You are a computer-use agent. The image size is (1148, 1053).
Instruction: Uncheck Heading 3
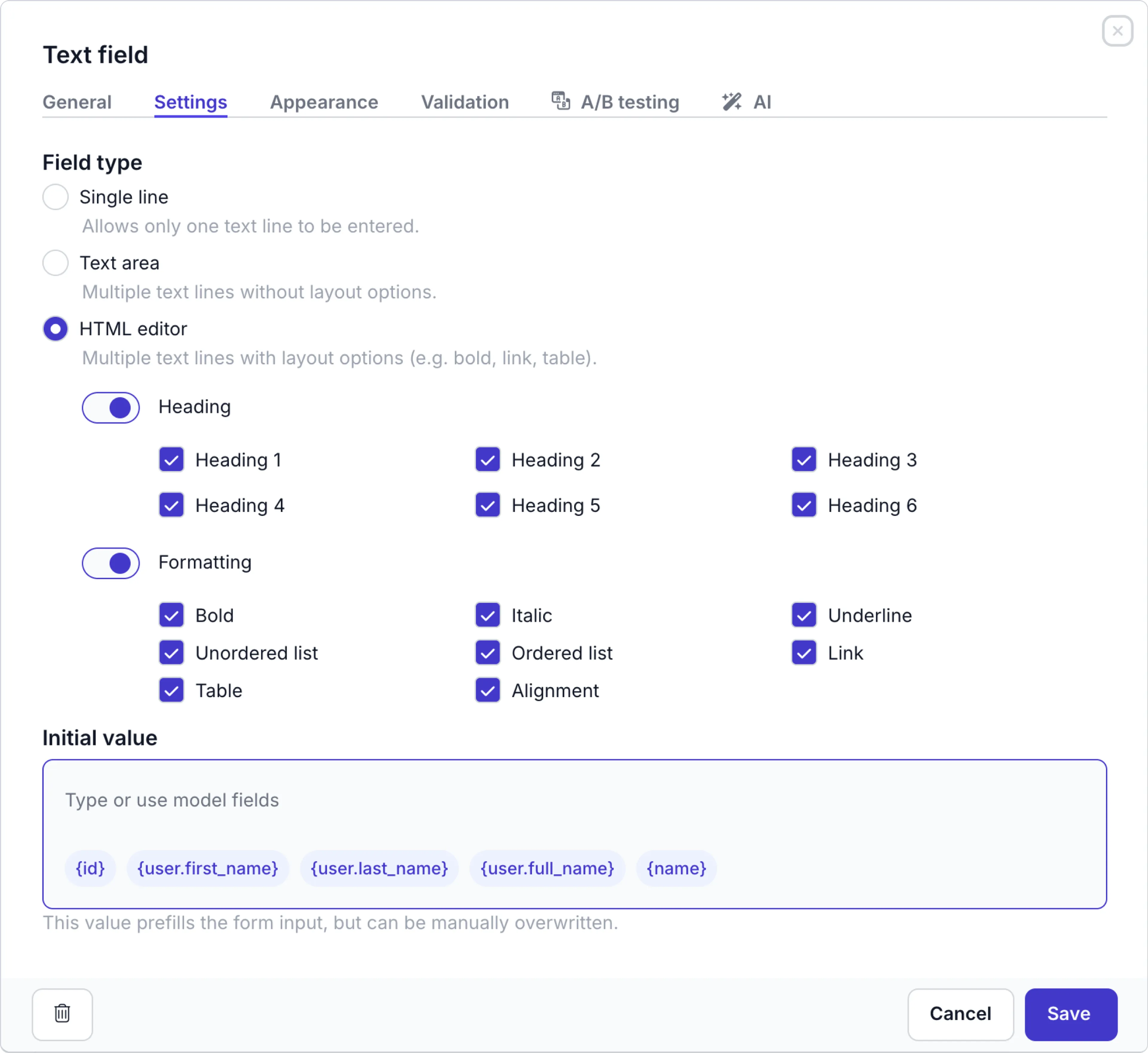tap(804, 460)
